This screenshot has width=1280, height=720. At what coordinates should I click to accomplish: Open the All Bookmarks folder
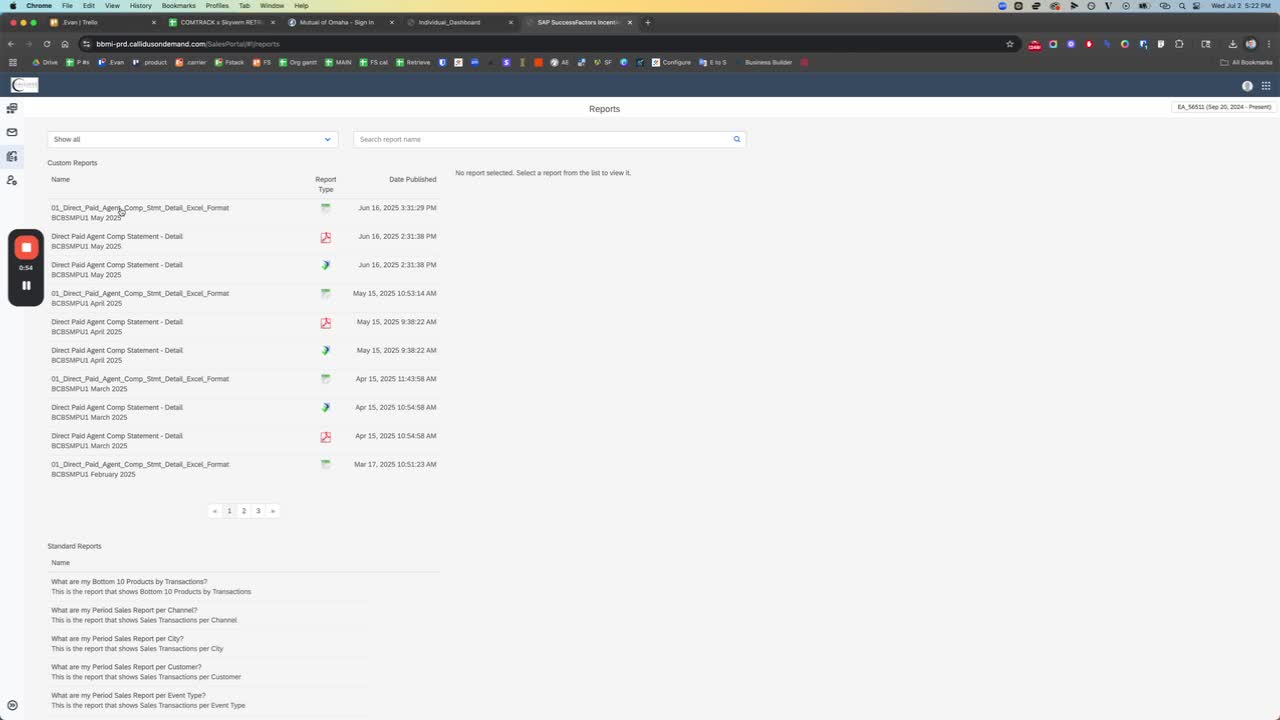click(x=1247, y=62)
